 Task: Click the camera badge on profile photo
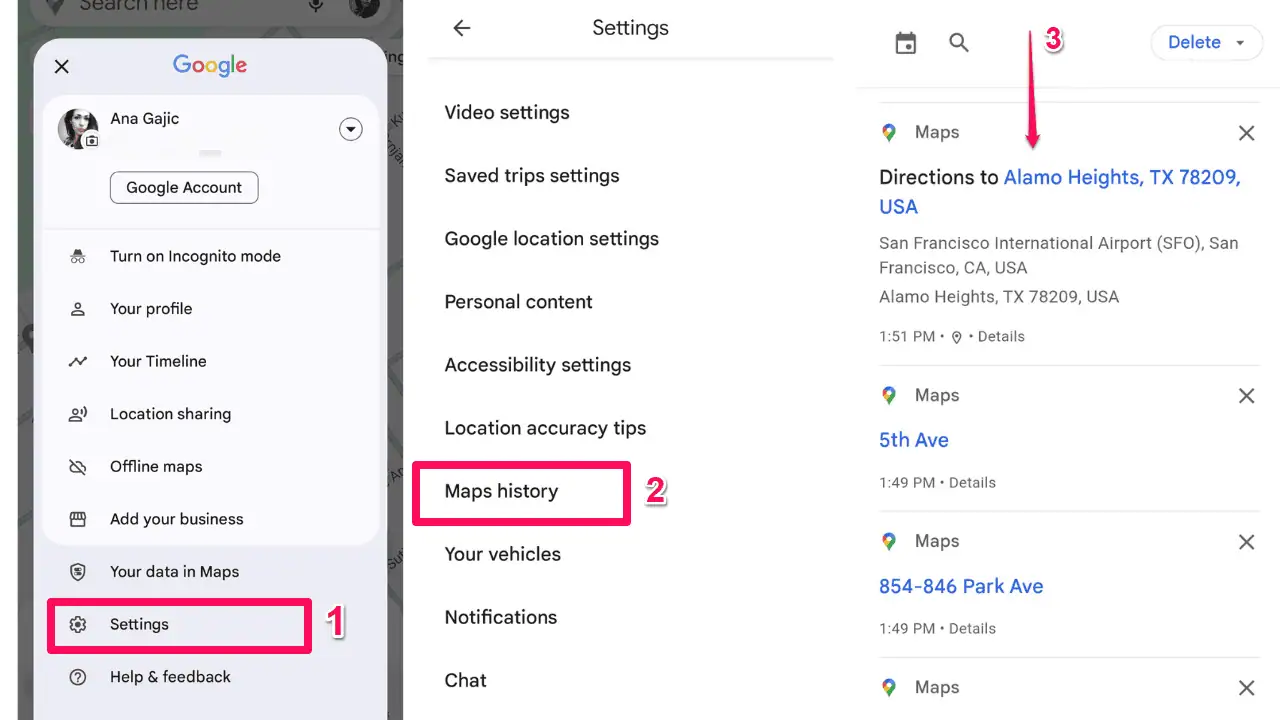[92, 142]
